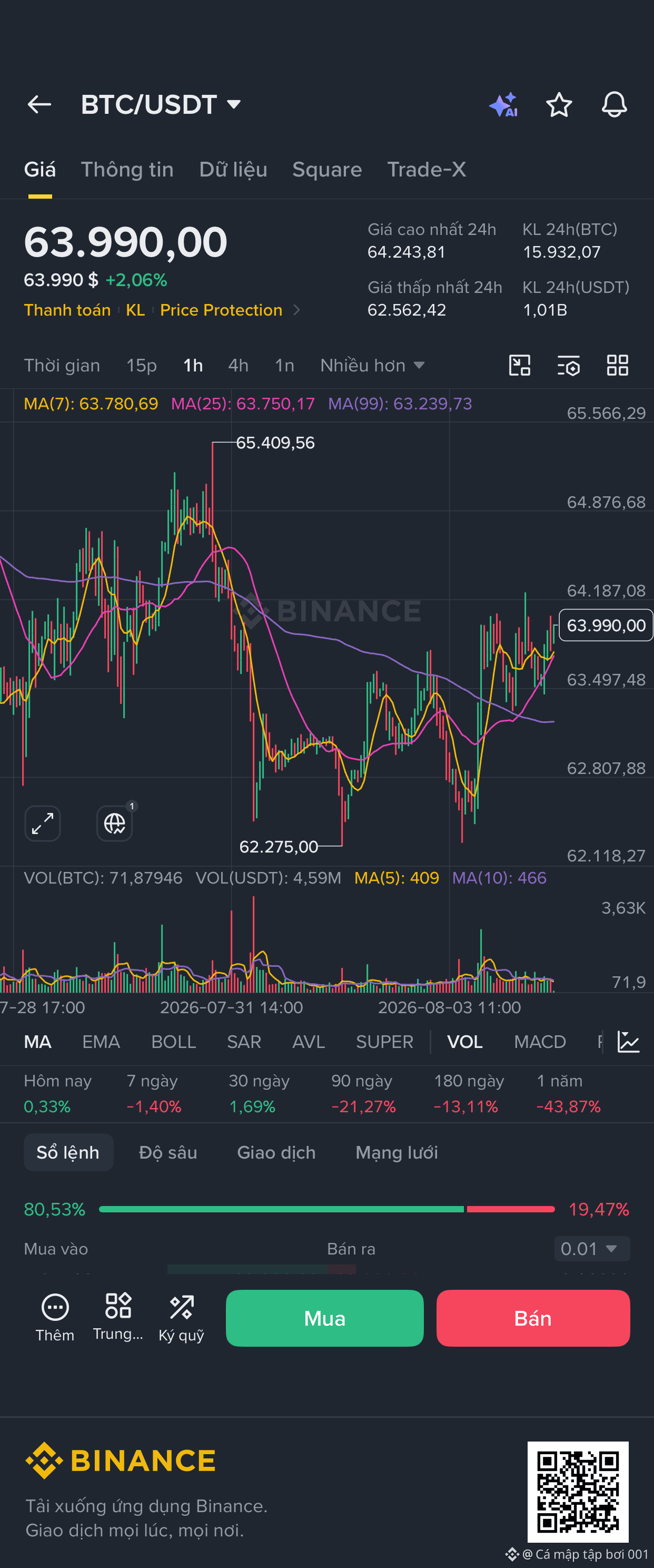Select the 1n timeframe
Image resolution: width=654 pixels, height=1568 pixels.
pyautogui.click(x=284, y=365)
